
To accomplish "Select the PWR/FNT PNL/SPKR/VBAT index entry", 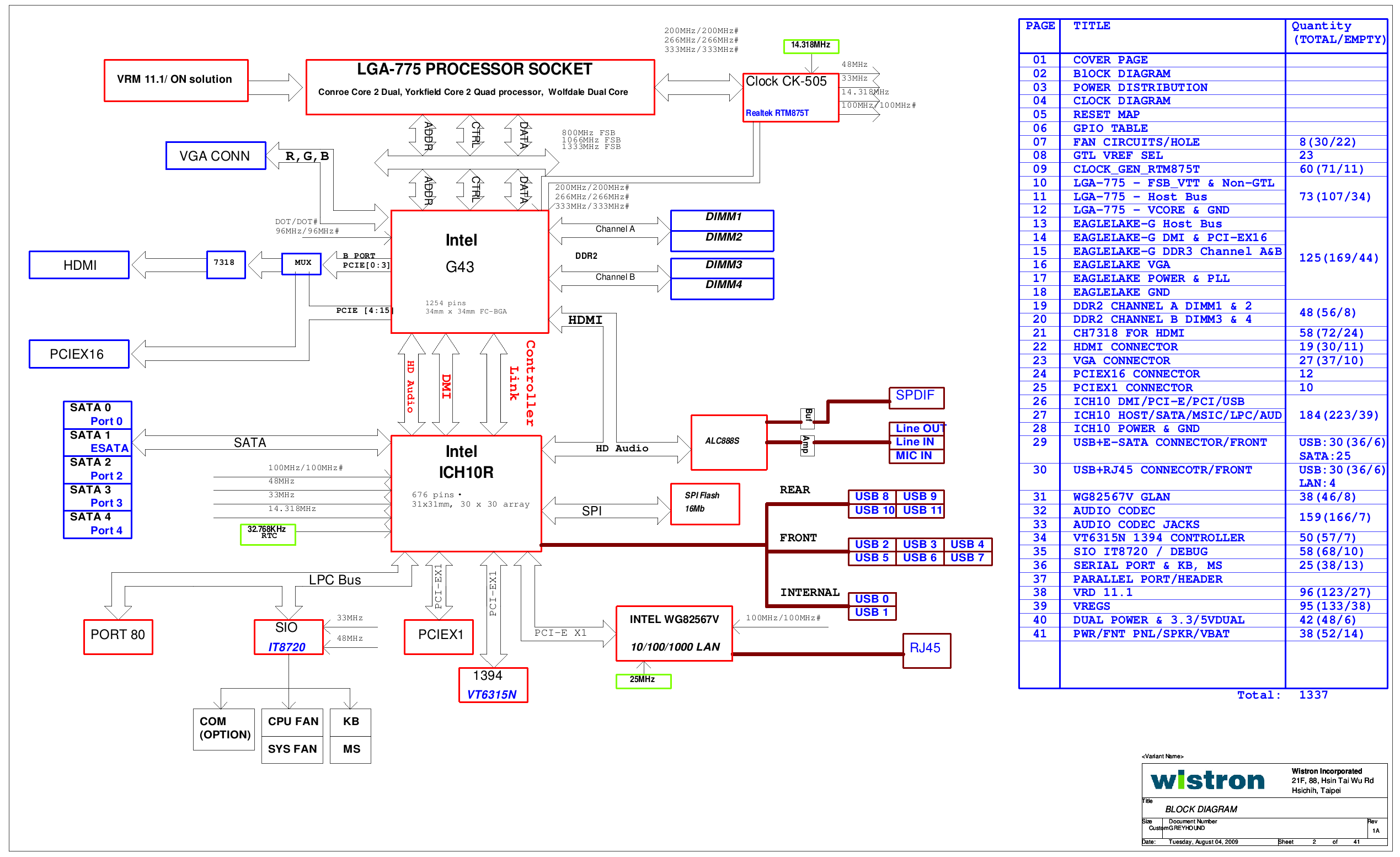I will point(1151,634).
